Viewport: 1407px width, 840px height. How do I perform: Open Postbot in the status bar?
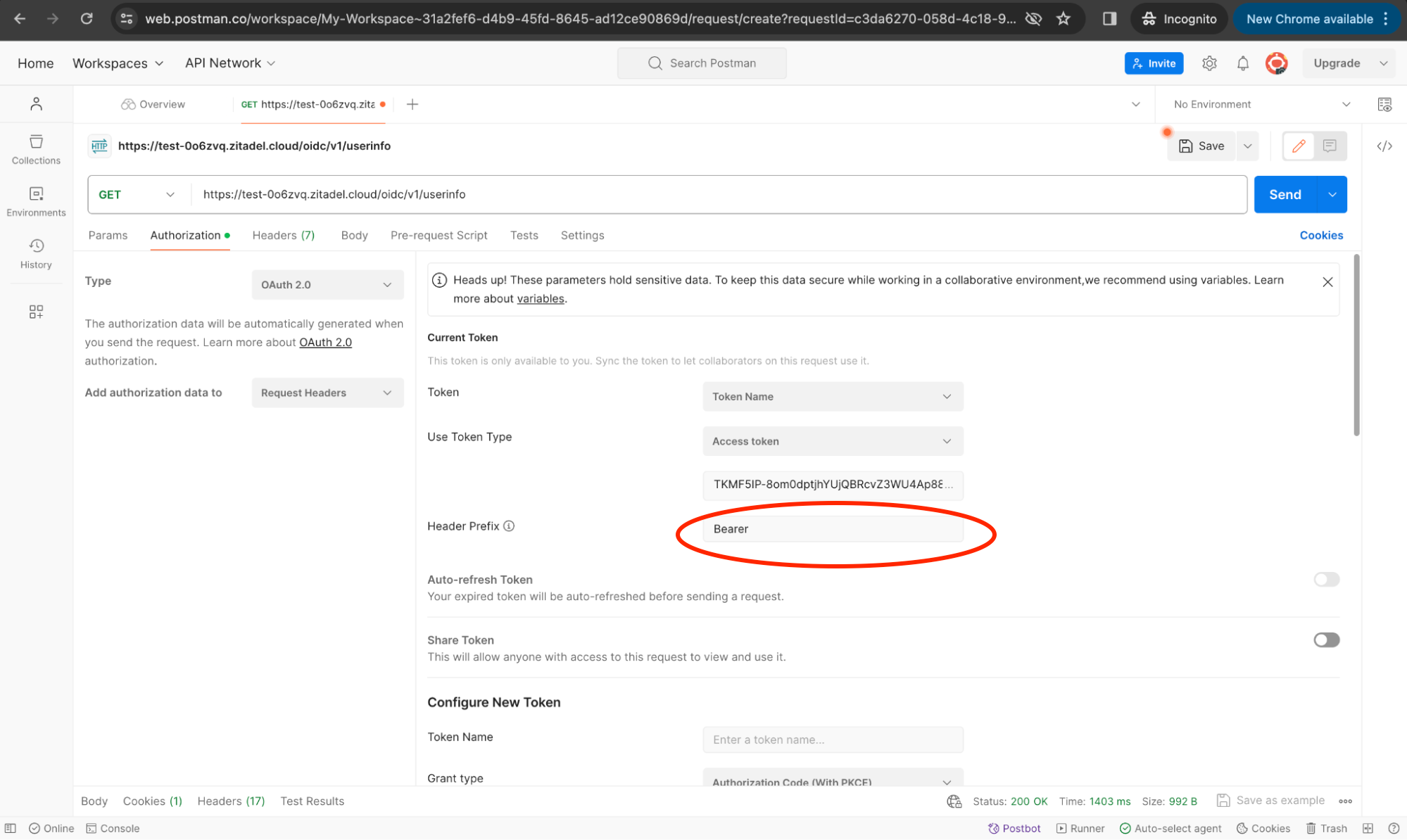[x=1014, y=828]
